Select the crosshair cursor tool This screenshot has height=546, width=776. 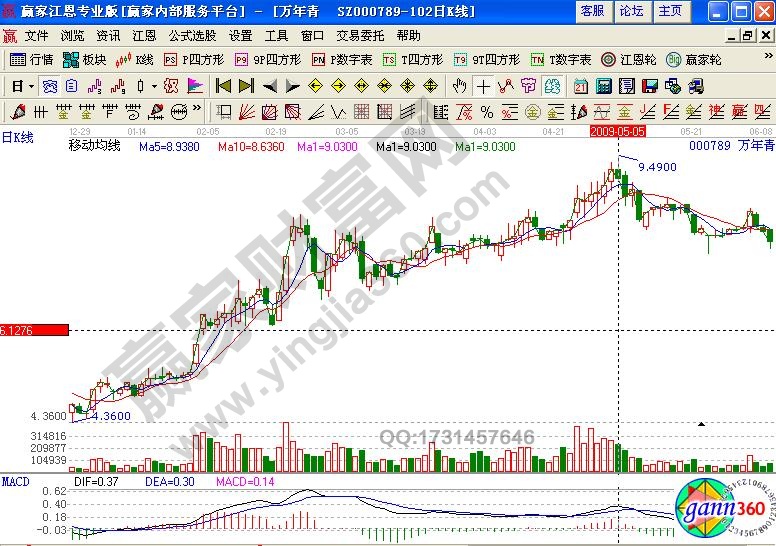pyautogui.click(x=483, y=85)
